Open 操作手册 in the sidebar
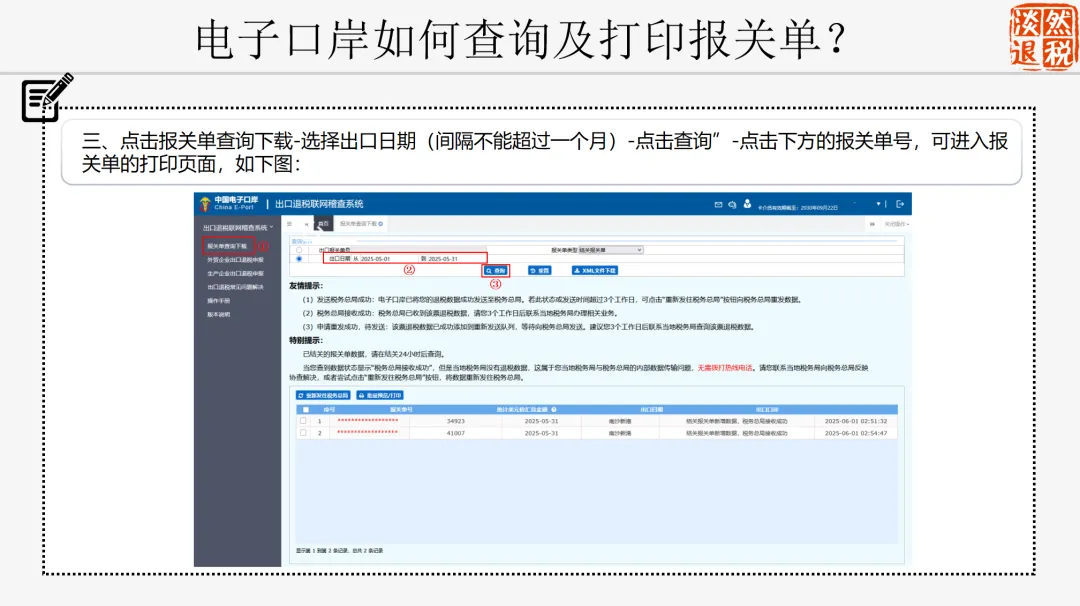The width and height of the screenshot is (1080, 606). coord(219,301)
